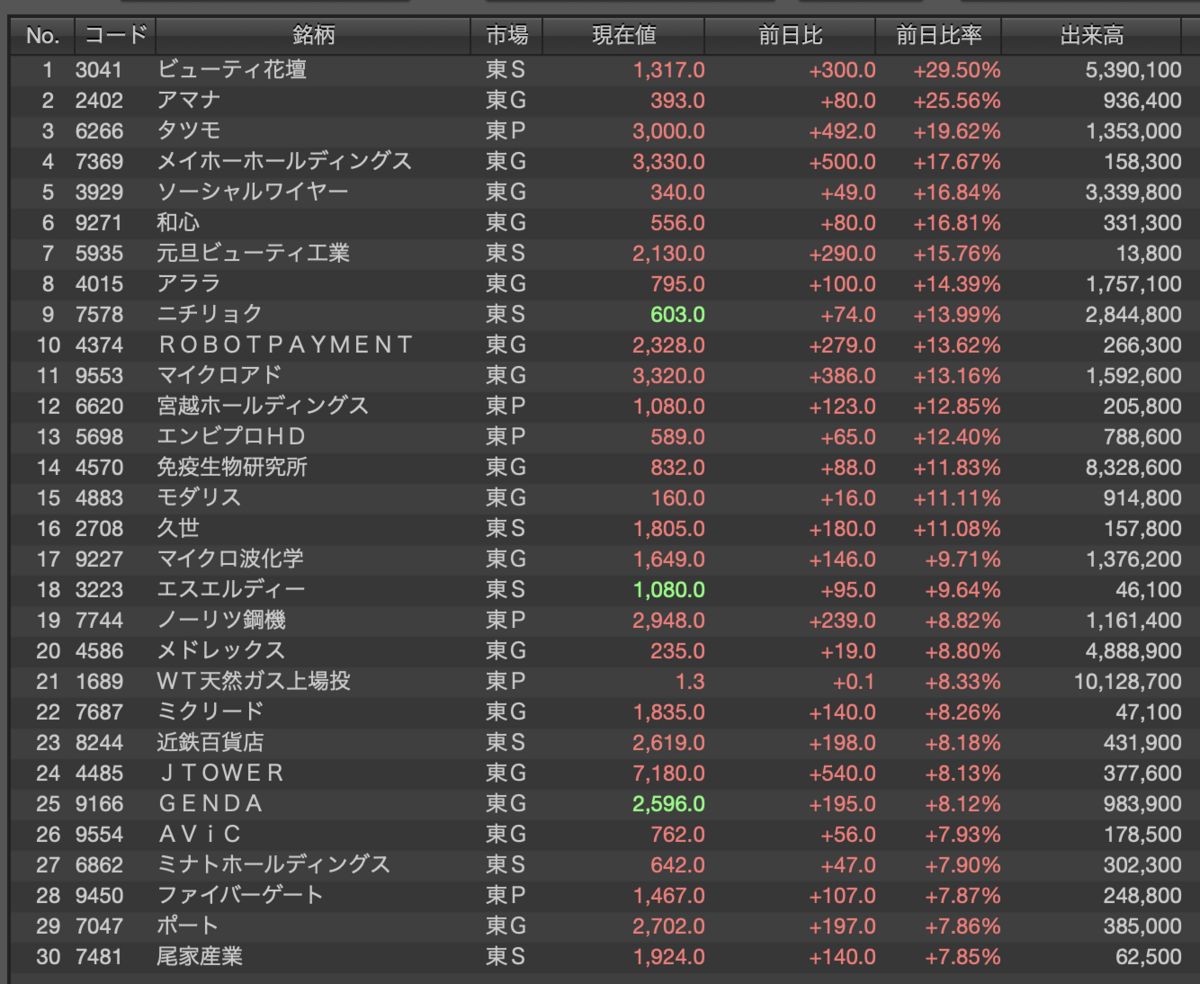Click the change rate +29.50%

pos(956,70)
